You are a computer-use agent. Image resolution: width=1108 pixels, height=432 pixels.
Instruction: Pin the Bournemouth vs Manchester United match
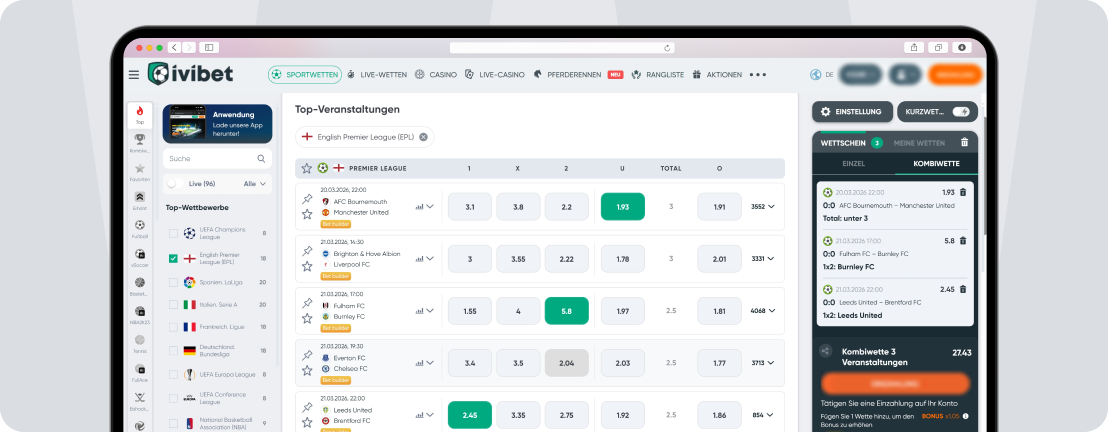click(x=307, y=199)
